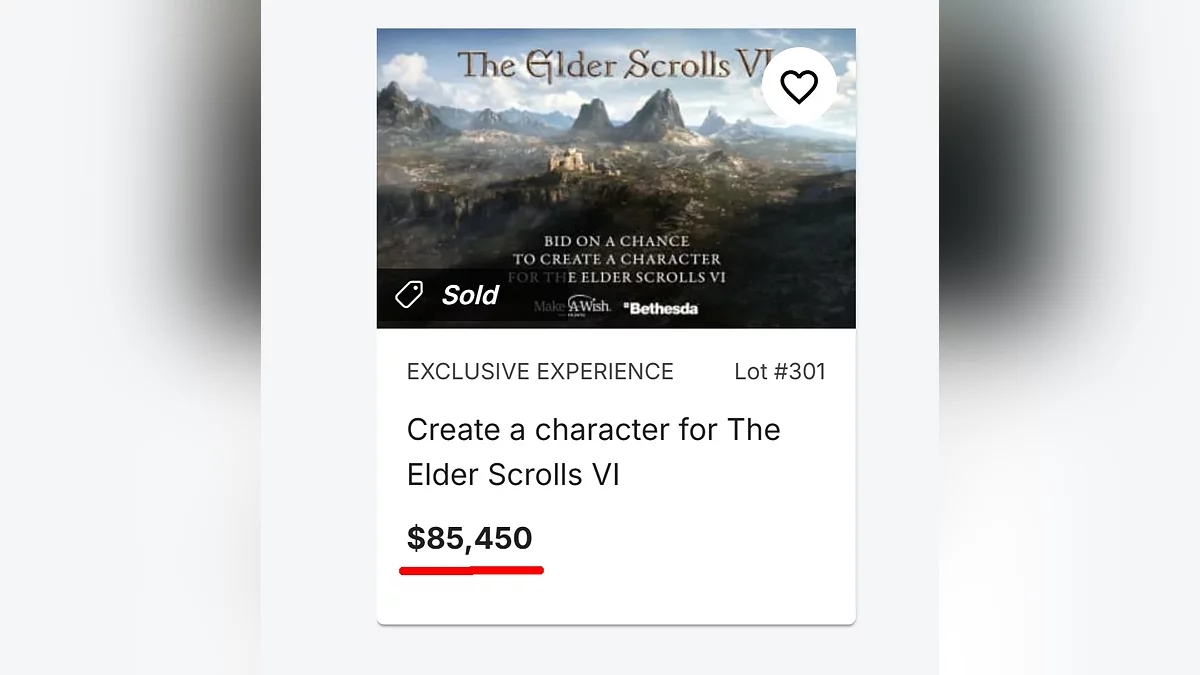Click the "BID ON A CHANCE" text line
This screenshot has height=675, width=1200.
tap(616, 241)
